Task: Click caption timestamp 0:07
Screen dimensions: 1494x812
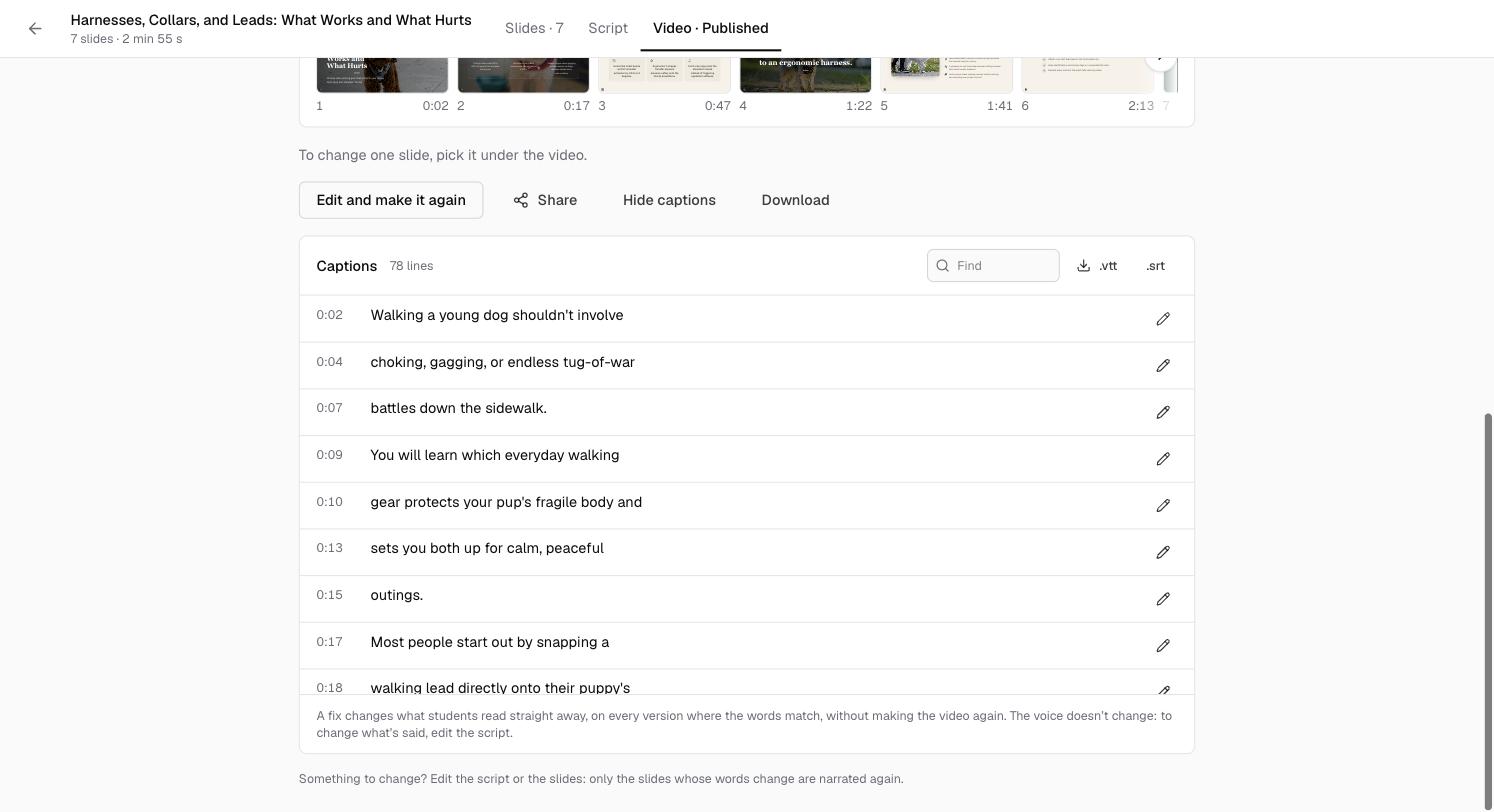Action: click(x=329, y=408)
